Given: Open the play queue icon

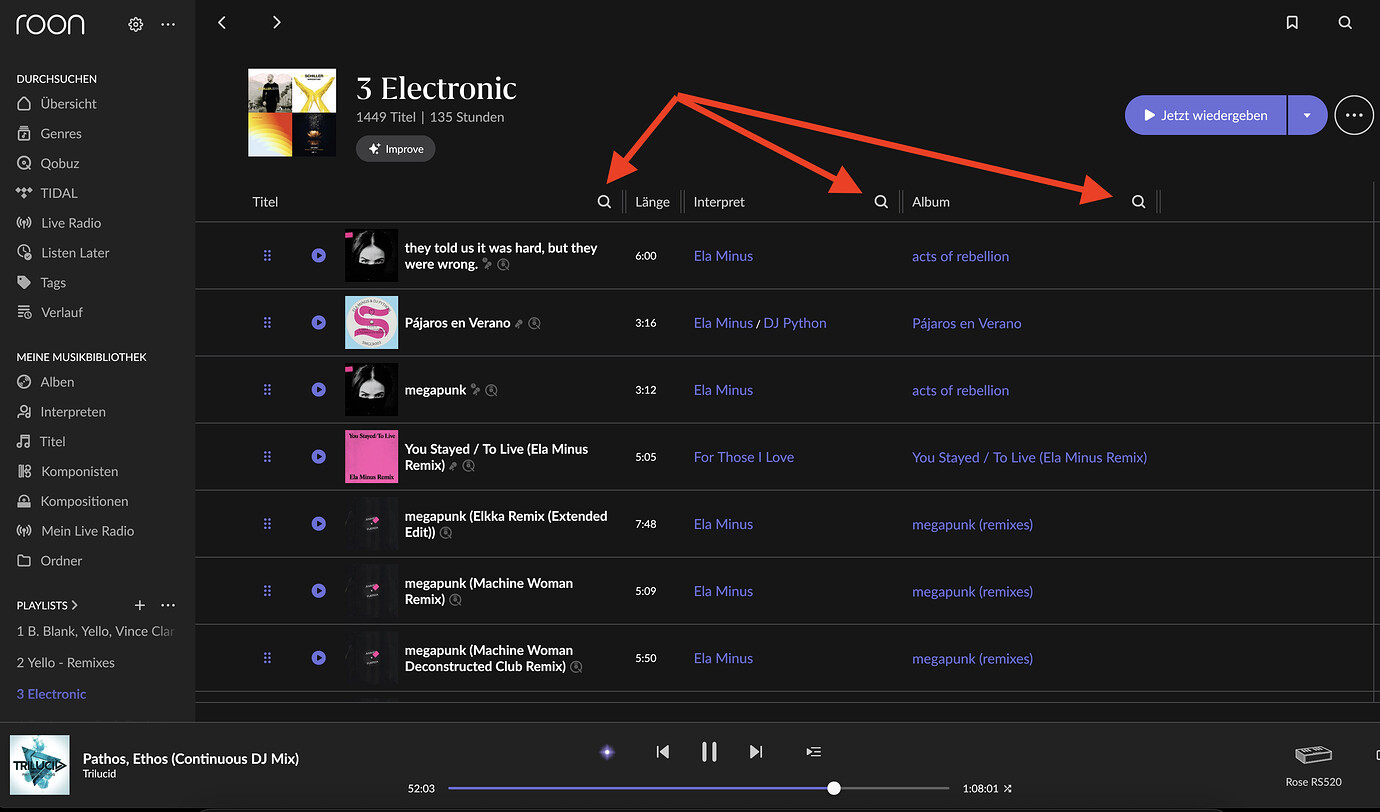Looking at the screenshot, I should click(x=814, y=752).
